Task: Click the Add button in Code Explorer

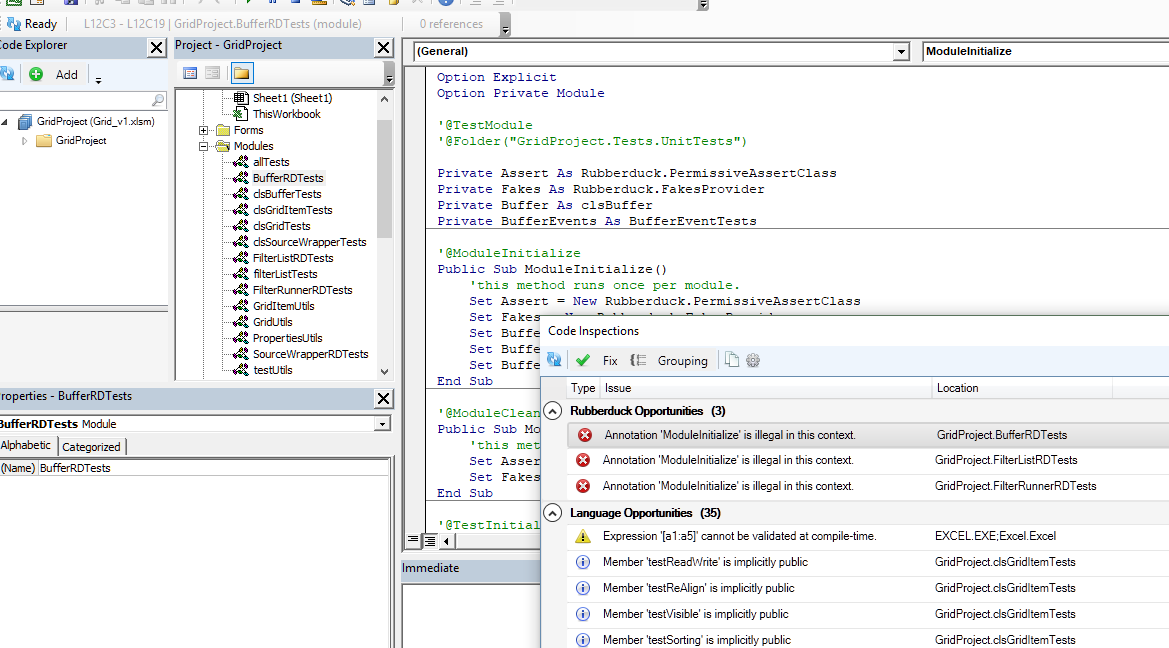Action: [55, 74]
